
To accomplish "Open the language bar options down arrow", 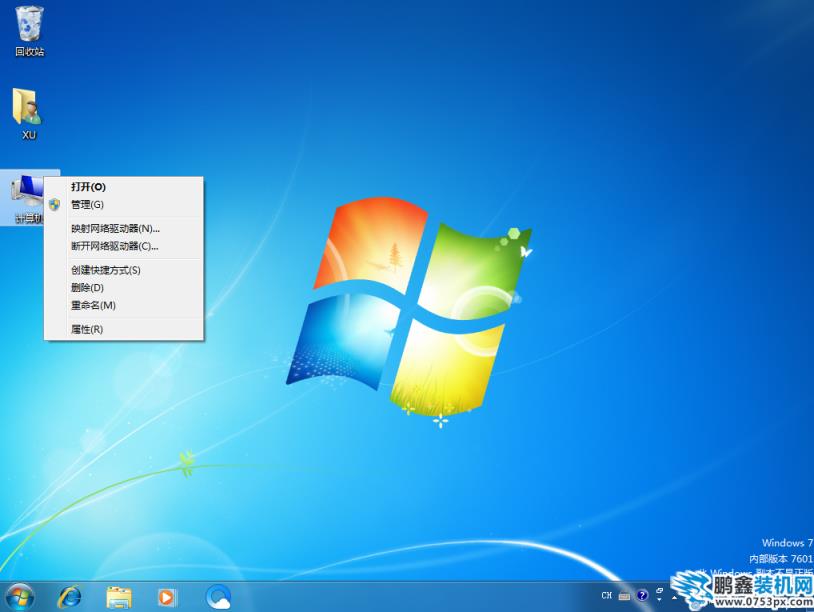I will pyautogui.click(x=659, y=600).
